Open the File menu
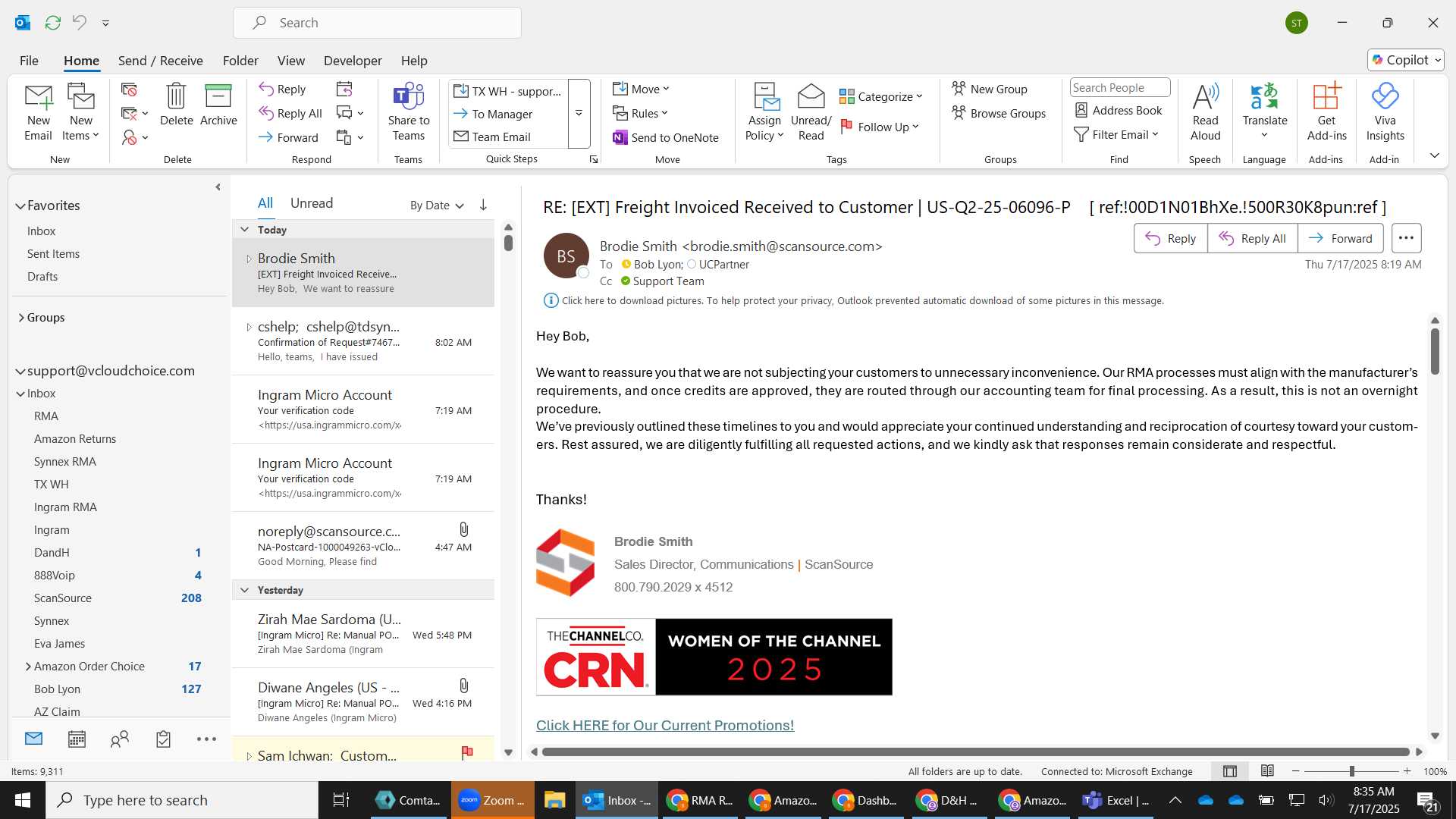 coord(29,61)
